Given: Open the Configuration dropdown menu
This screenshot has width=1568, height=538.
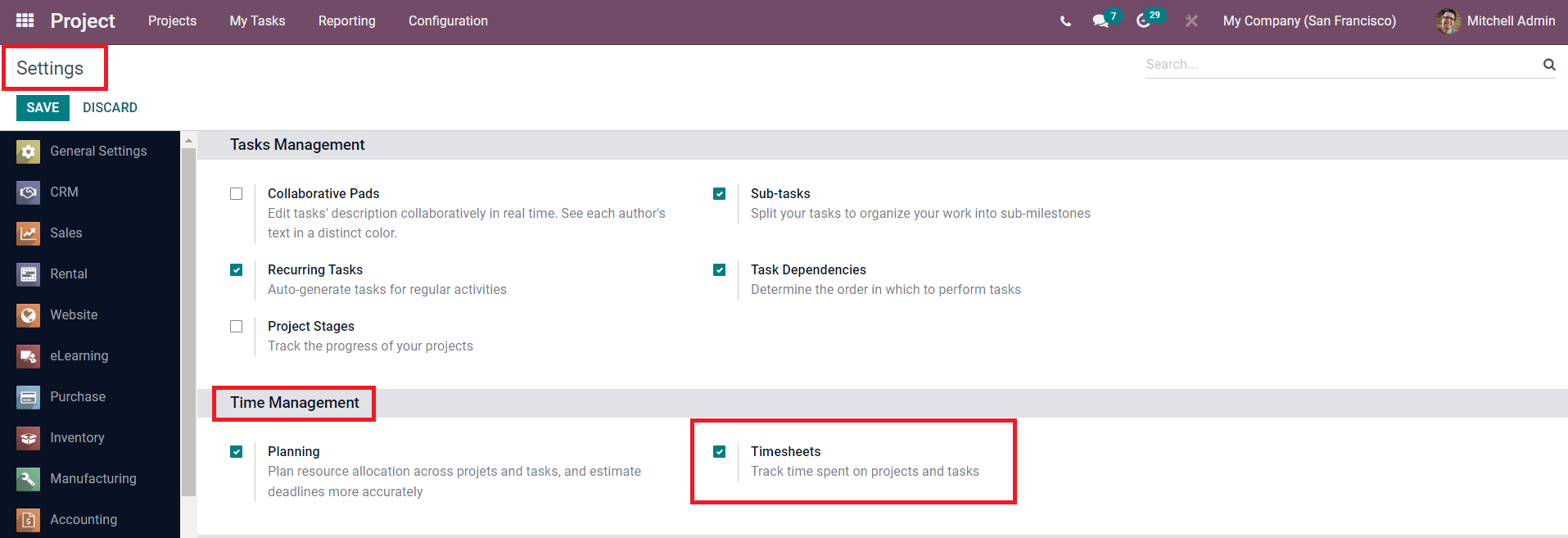Looking at the screenshot, I should click(448, 21).
